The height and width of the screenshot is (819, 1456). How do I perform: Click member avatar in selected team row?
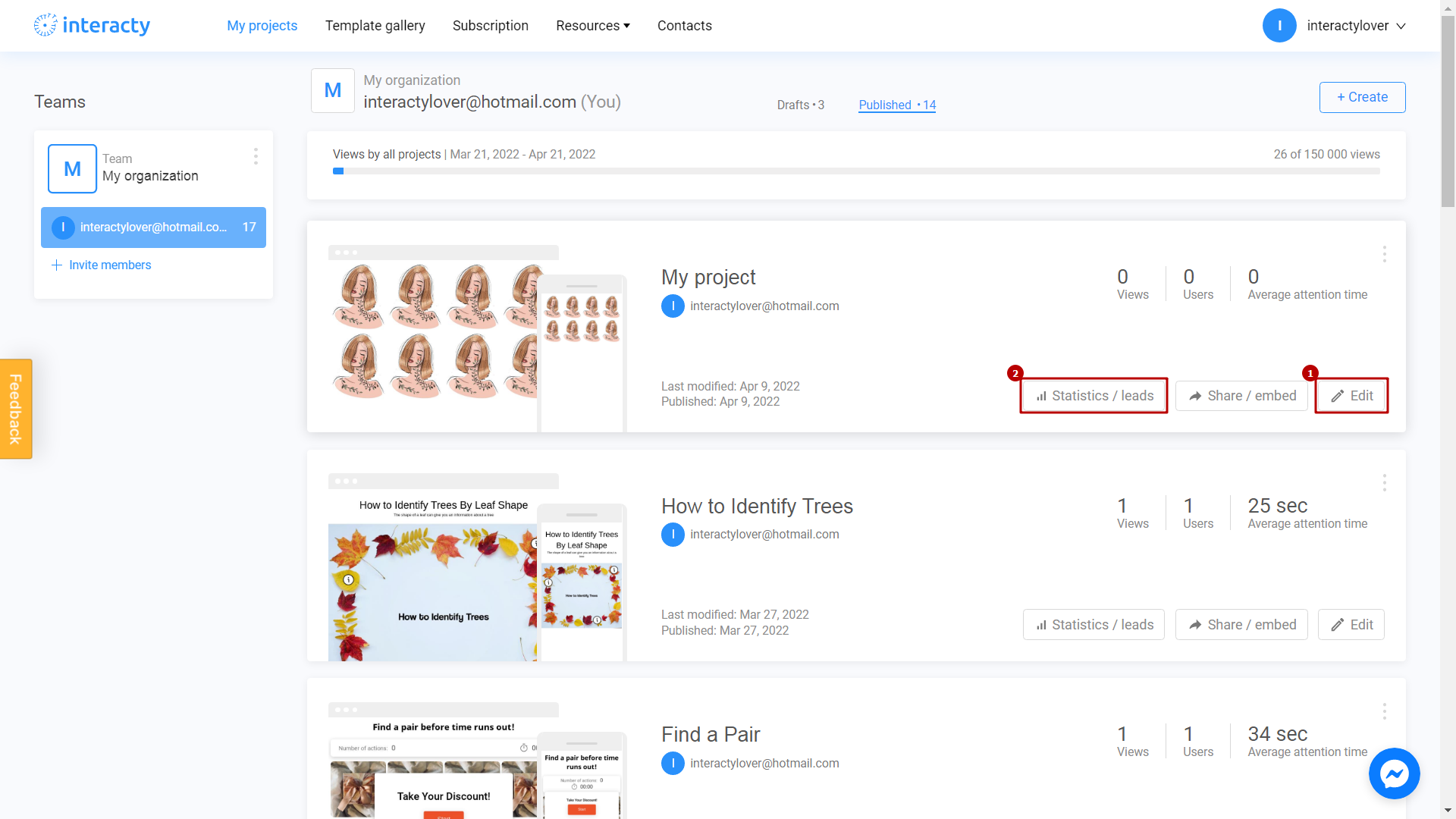tap(63, 227)
